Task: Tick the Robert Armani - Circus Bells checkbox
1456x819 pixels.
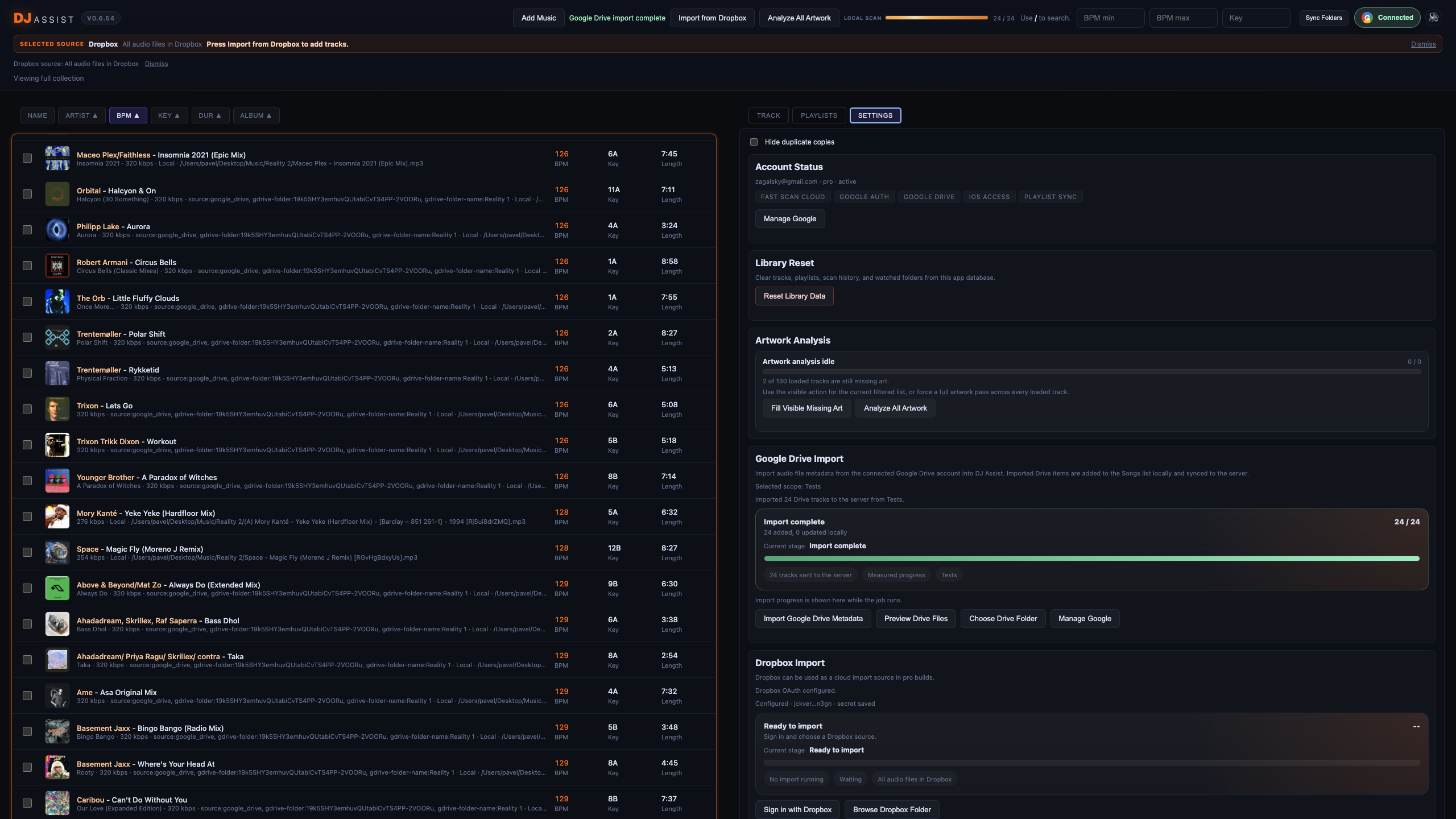Action: [x=27, y=266]
